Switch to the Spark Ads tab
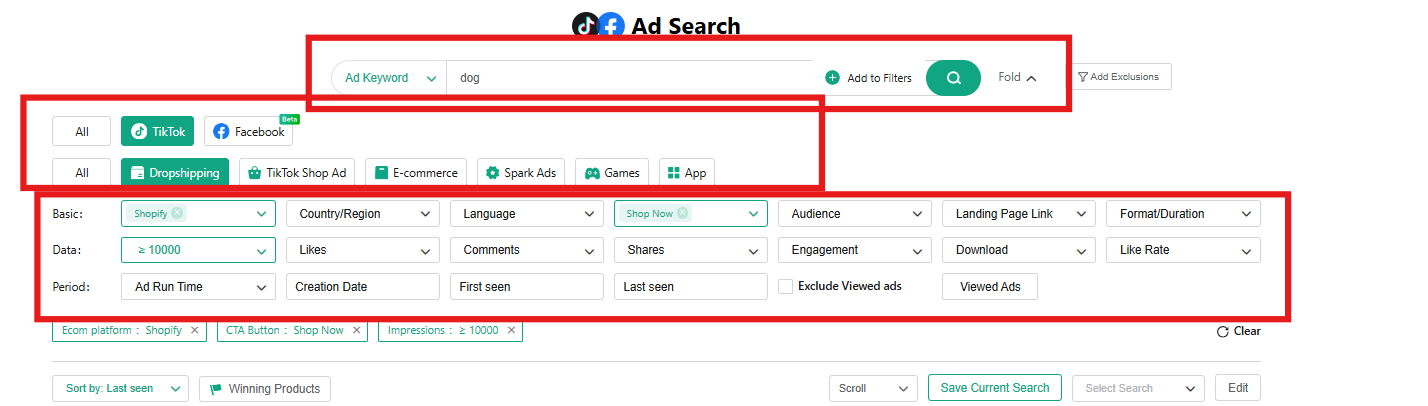This screenshot has width=1428, height=406. coord(520,173)
